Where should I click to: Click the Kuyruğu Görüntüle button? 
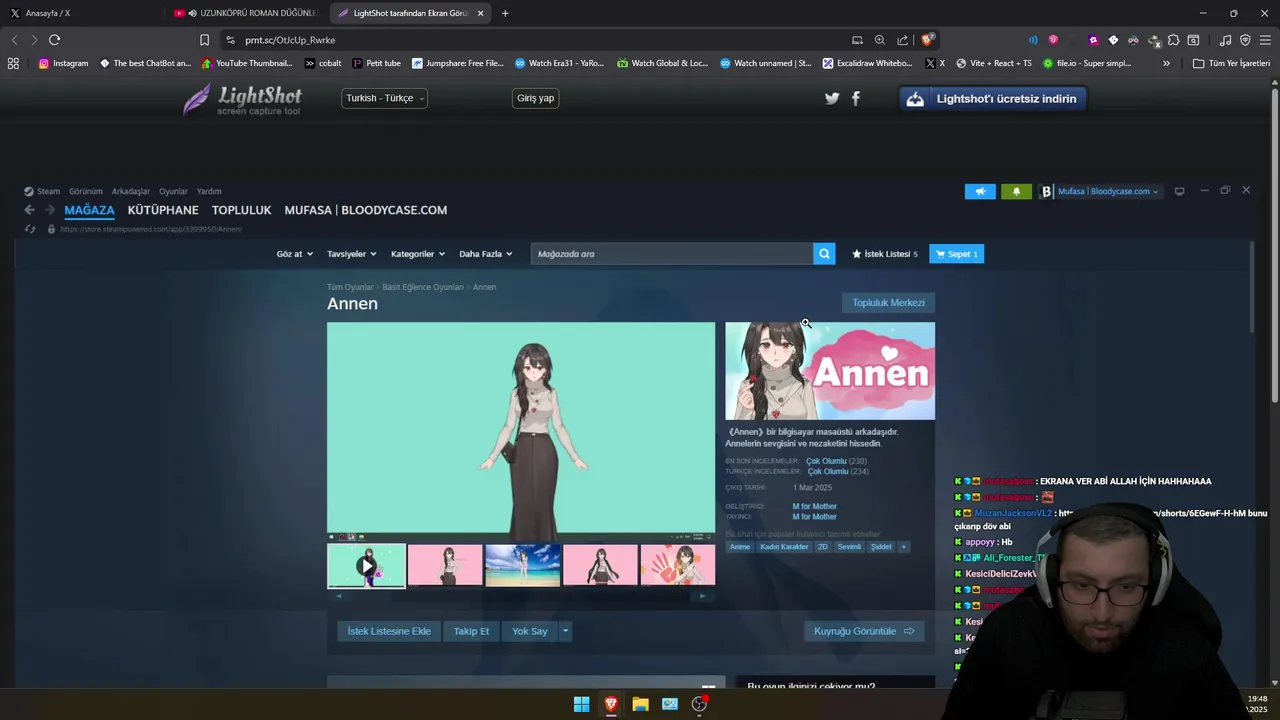click(864, 631)
